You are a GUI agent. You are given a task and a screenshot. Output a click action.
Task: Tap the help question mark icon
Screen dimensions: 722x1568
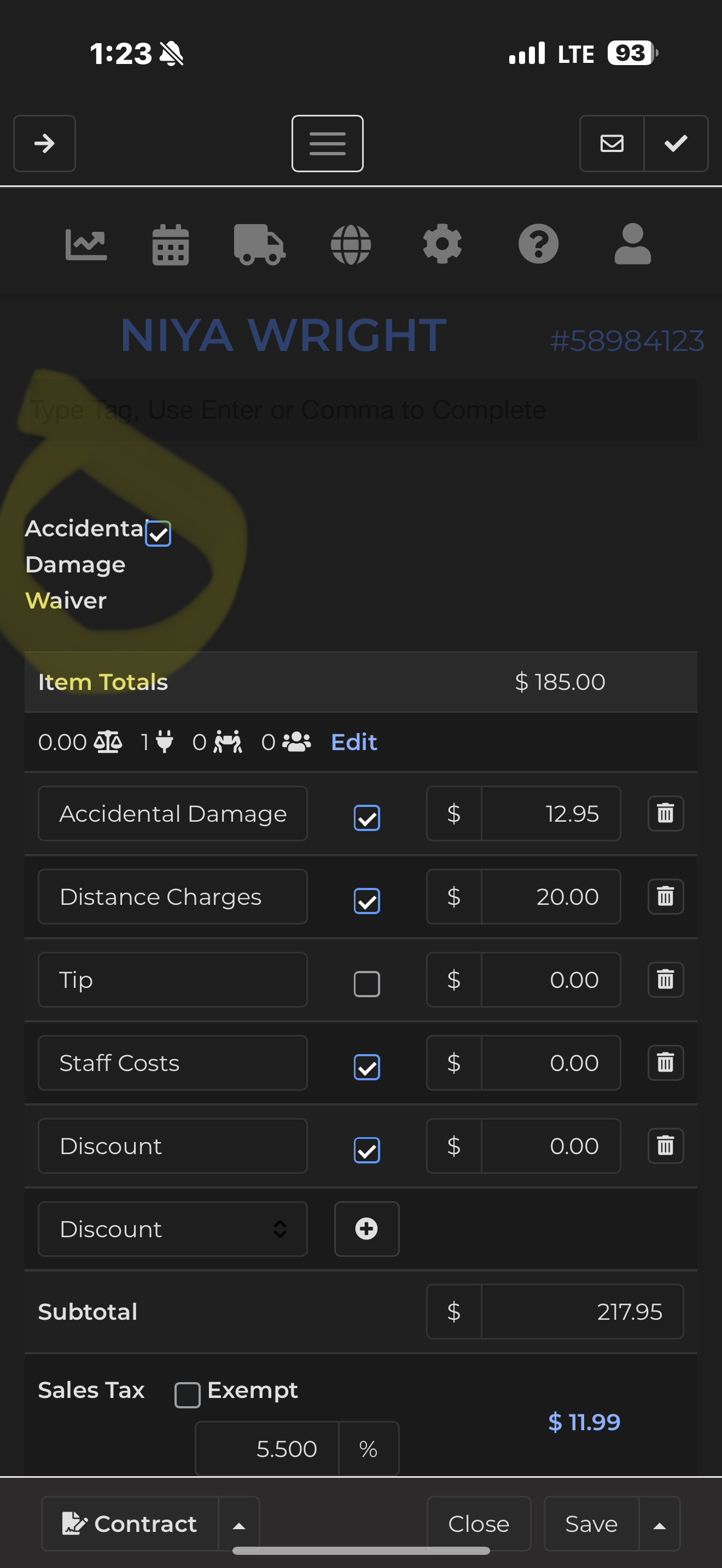[538, 244]
